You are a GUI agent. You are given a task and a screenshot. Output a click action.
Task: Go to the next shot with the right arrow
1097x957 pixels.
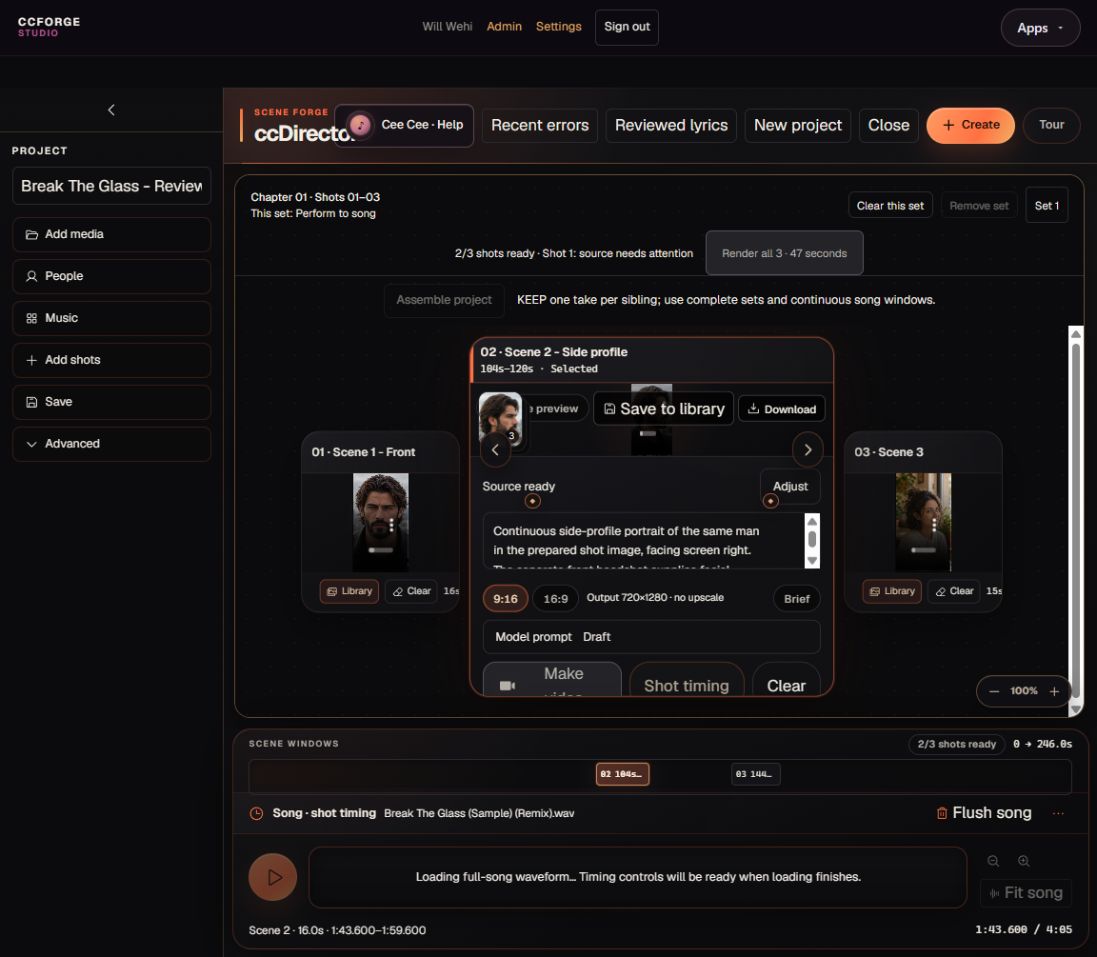[807, 450]
